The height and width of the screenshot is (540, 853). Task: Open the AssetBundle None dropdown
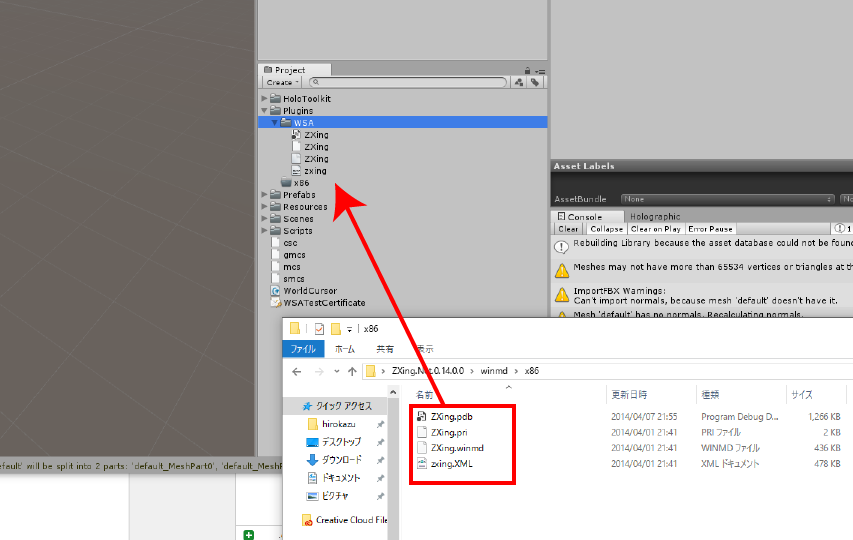point(728,199)
